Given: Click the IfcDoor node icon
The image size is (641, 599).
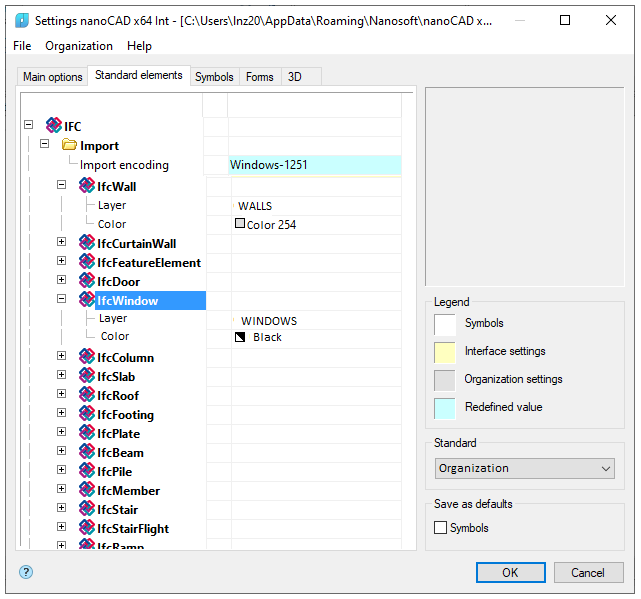Looking at the screenshot, I should coord(87,280).
